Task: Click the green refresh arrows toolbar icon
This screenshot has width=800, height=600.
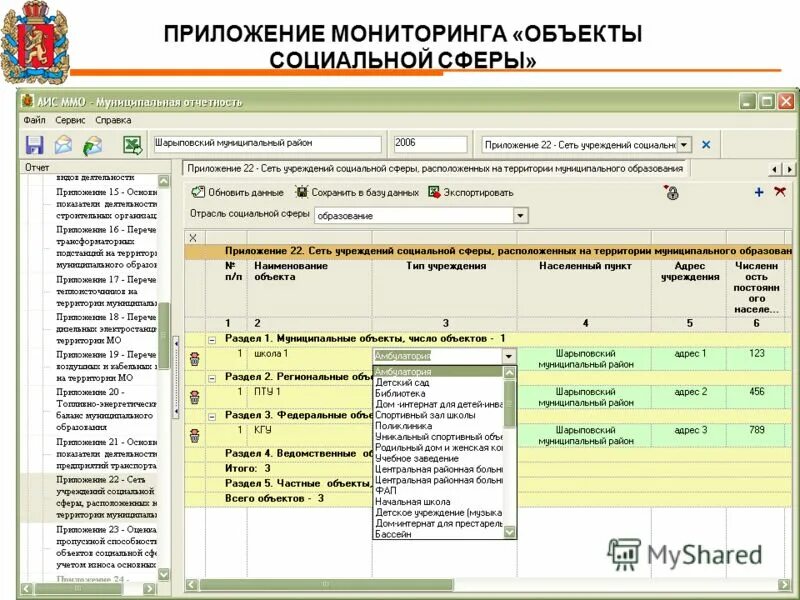Action: (92, 147)
